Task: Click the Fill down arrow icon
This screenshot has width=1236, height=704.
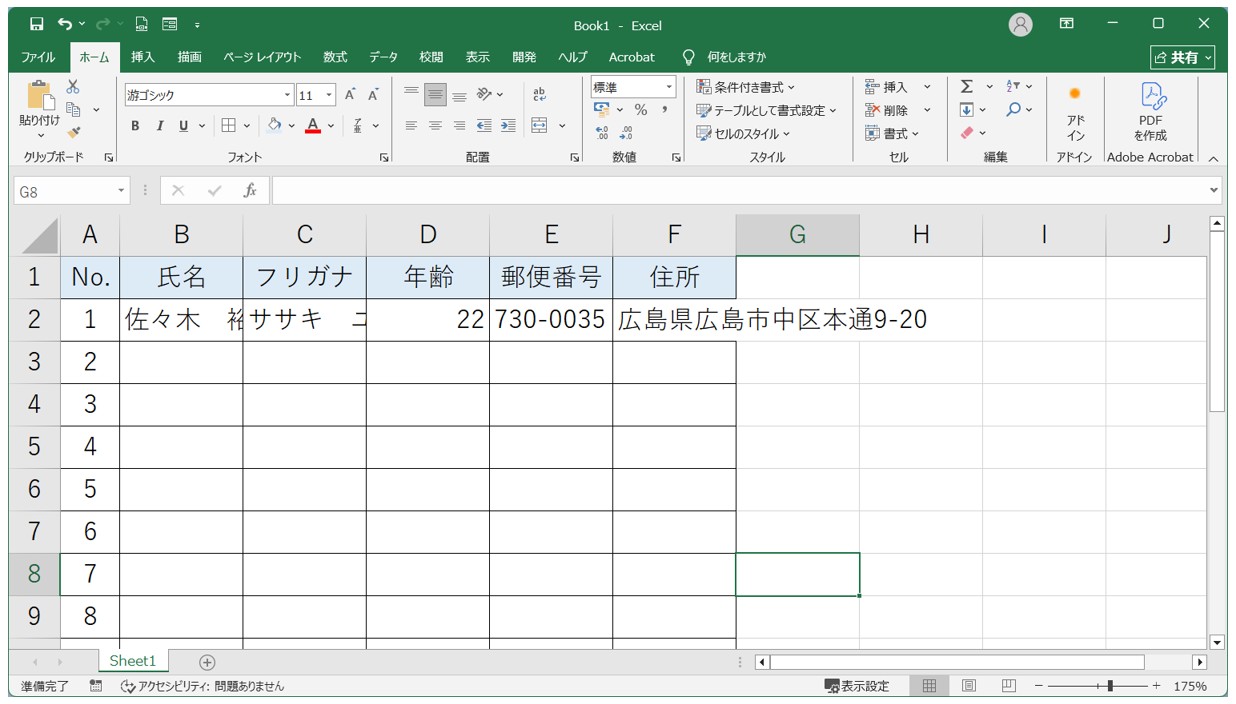Action: click(967, 110)
